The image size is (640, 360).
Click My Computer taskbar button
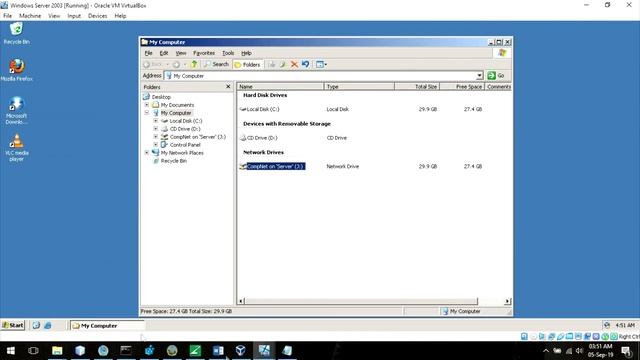click(x=107, y=325)
